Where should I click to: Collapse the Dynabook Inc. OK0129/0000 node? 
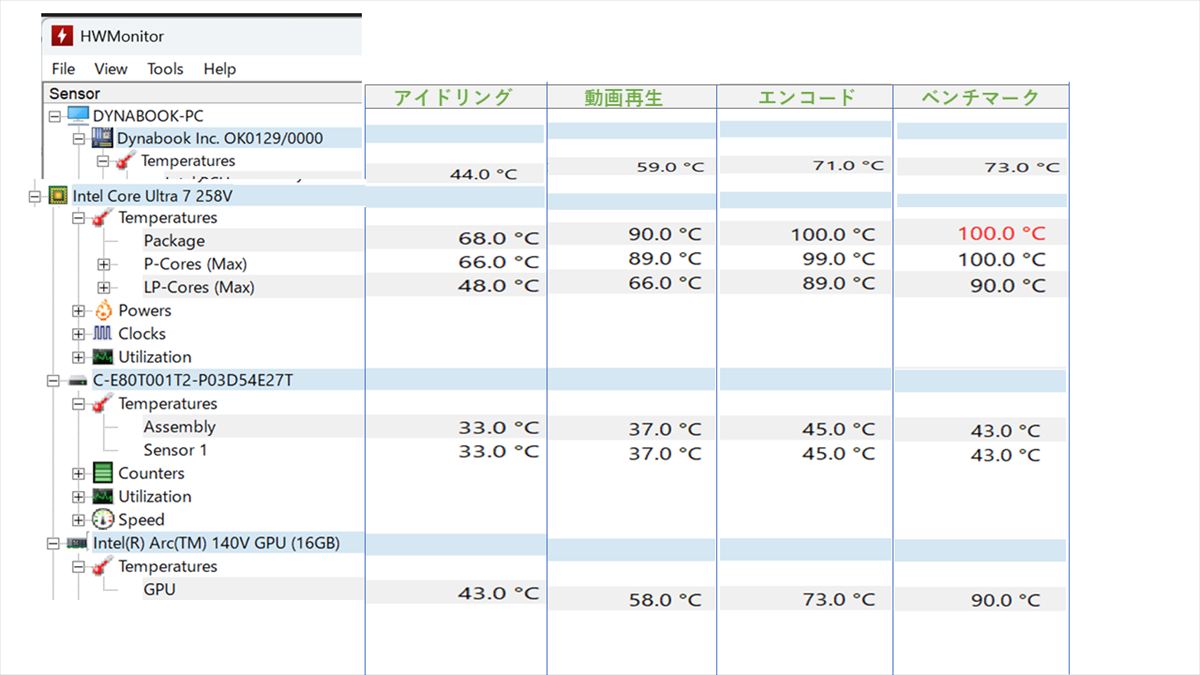pyautogui.click(x=78, y=138)
